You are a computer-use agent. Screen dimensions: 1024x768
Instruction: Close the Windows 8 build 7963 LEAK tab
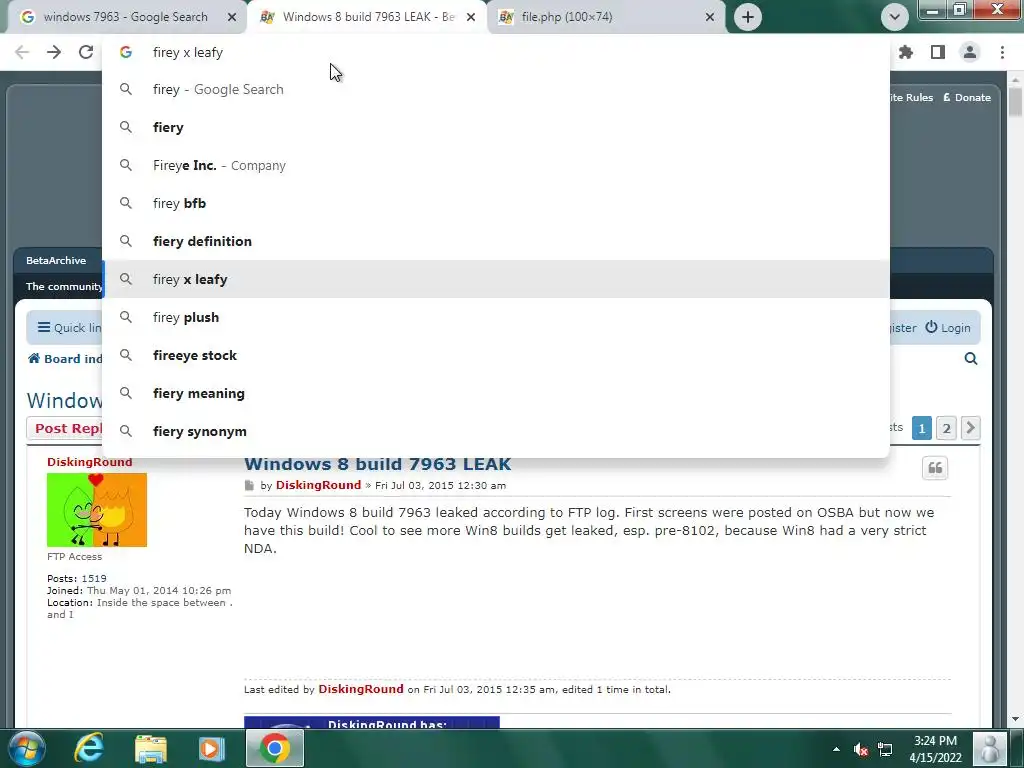[x=471, y=17]
